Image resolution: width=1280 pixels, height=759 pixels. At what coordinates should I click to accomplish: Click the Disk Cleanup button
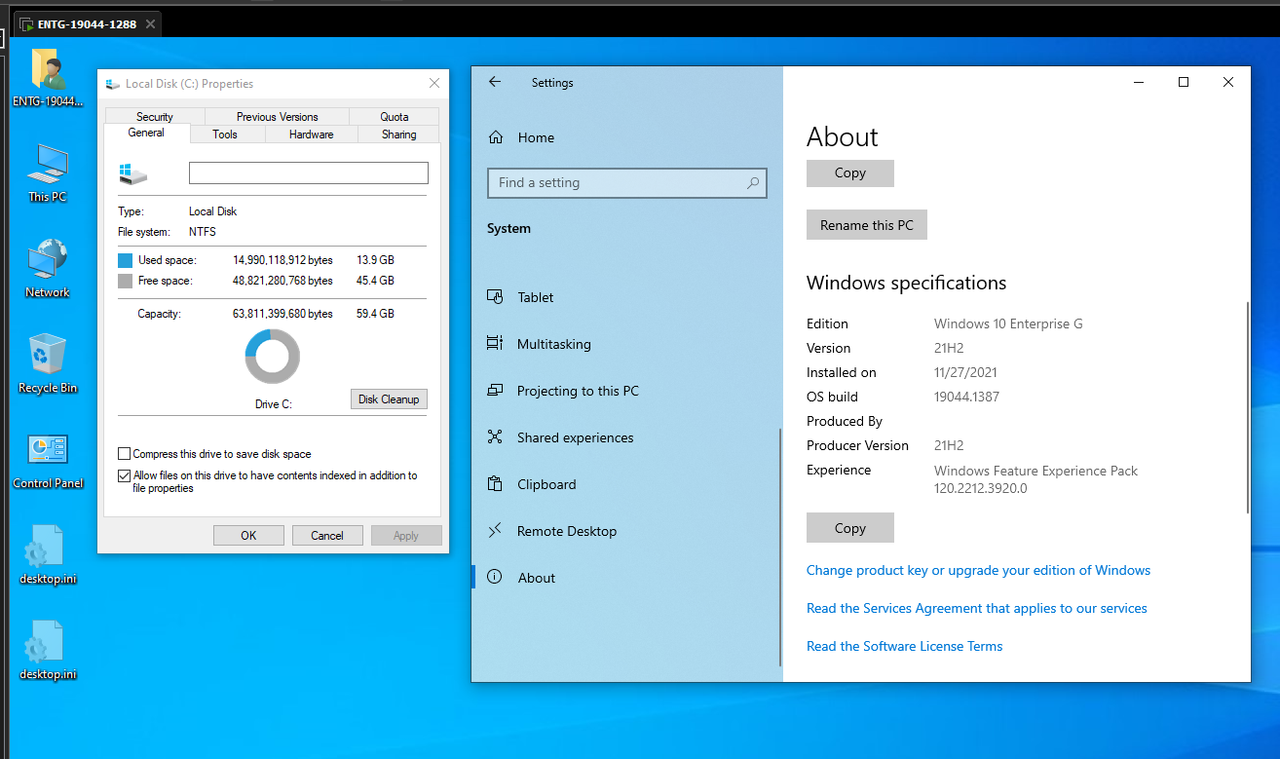pos(389,399)
